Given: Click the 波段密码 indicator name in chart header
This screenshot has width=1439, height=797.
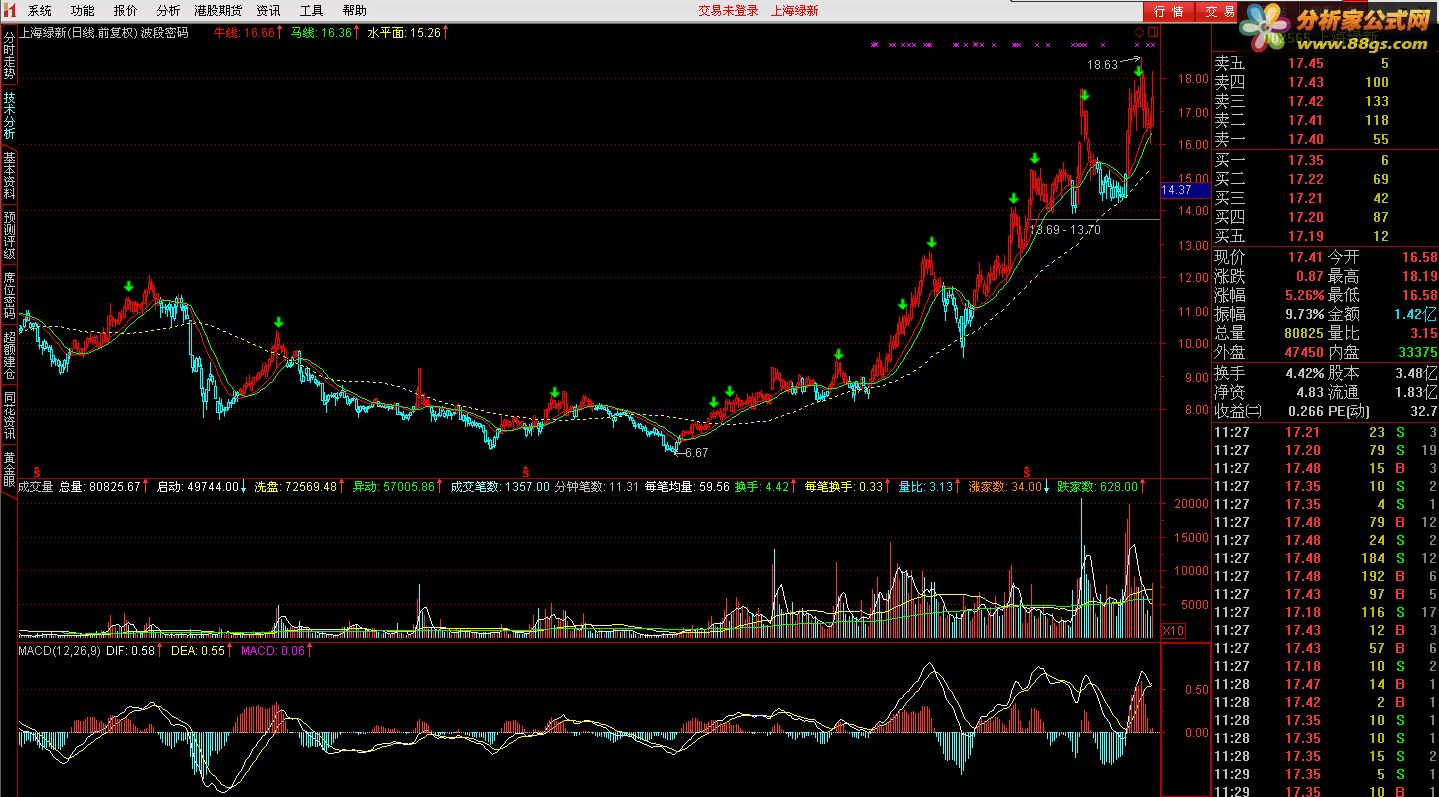Looking at the screenshot, I should [164, 32].
